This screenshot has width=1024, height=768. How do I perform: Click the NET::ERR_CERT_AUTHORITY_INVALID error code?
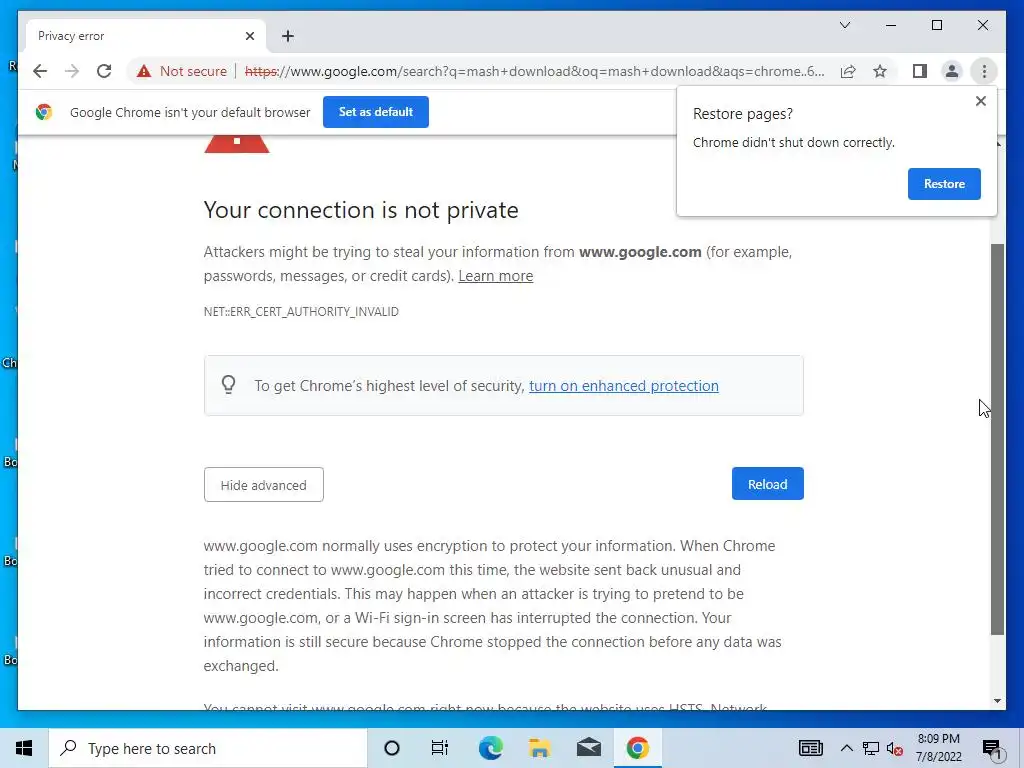coord(301,312)
